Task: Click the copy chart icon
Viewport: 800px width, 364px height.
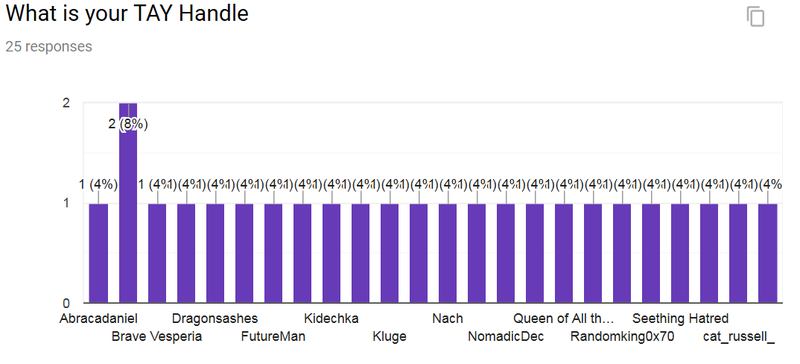Action: [x=756, y=16]
